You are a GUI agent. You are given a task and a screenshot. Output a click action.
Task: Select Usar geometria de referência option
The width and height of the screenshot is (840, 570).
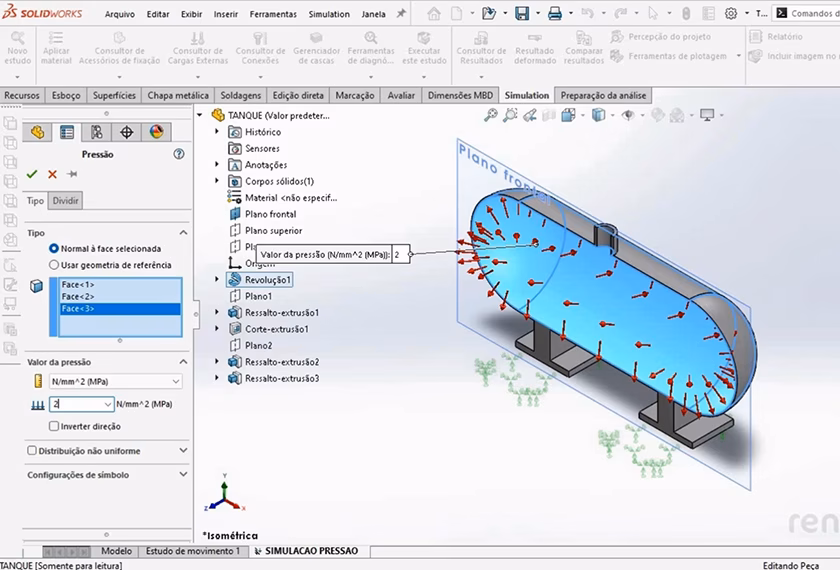[x=53, y=265]
